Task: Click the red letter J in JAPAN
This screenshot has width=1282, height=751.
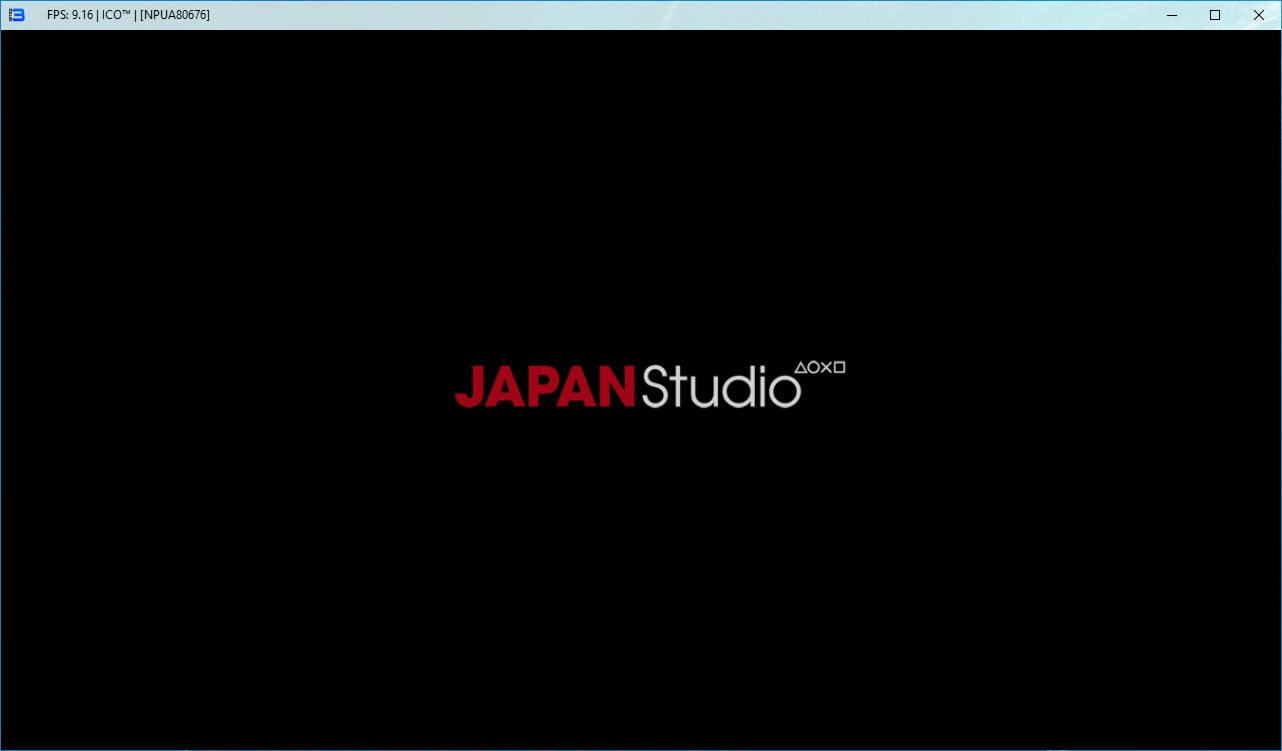Action: [x=470, y=387]
